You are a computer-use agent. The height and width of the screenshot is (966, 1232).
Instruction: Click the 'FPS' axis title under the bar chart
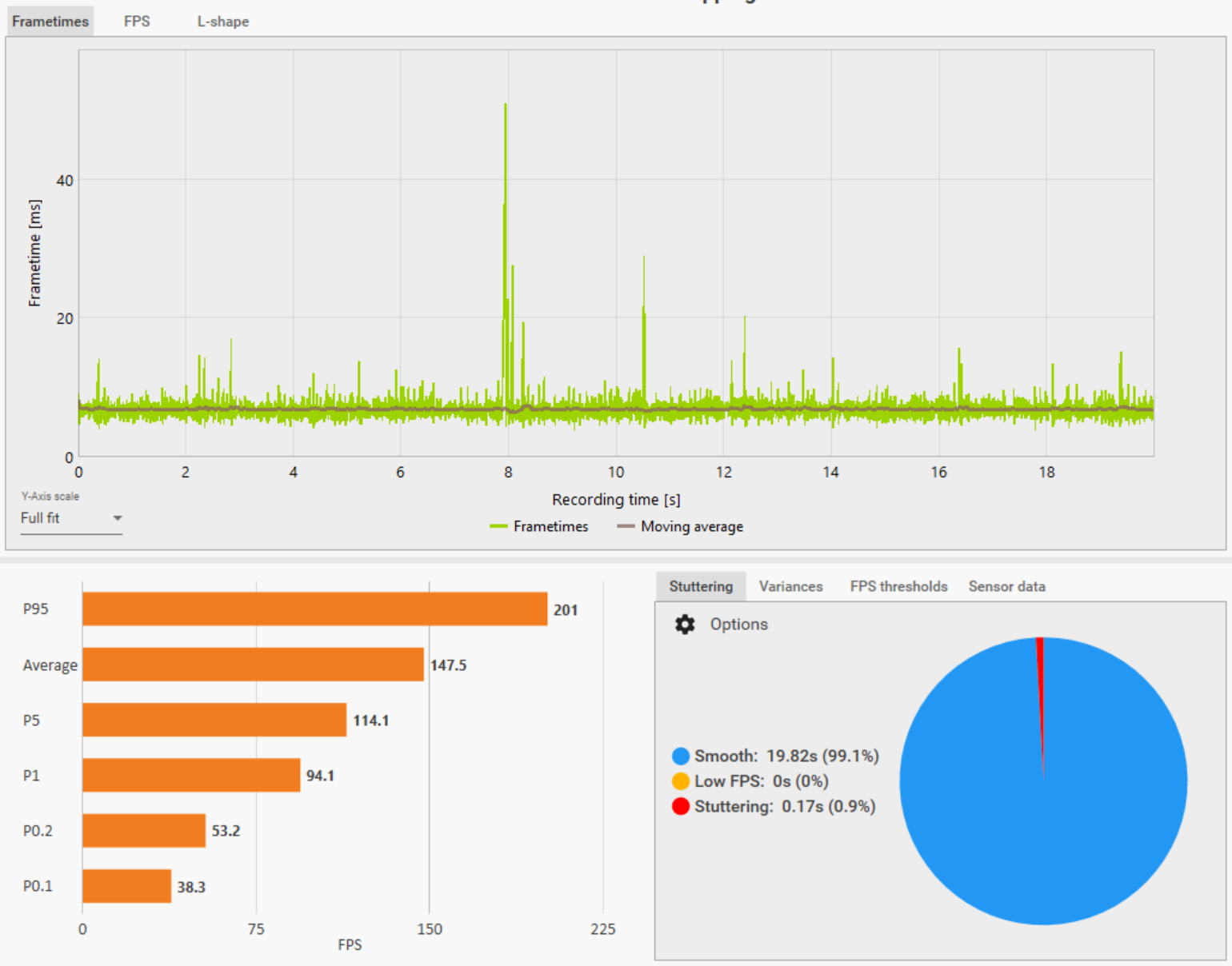coord(350,945)
